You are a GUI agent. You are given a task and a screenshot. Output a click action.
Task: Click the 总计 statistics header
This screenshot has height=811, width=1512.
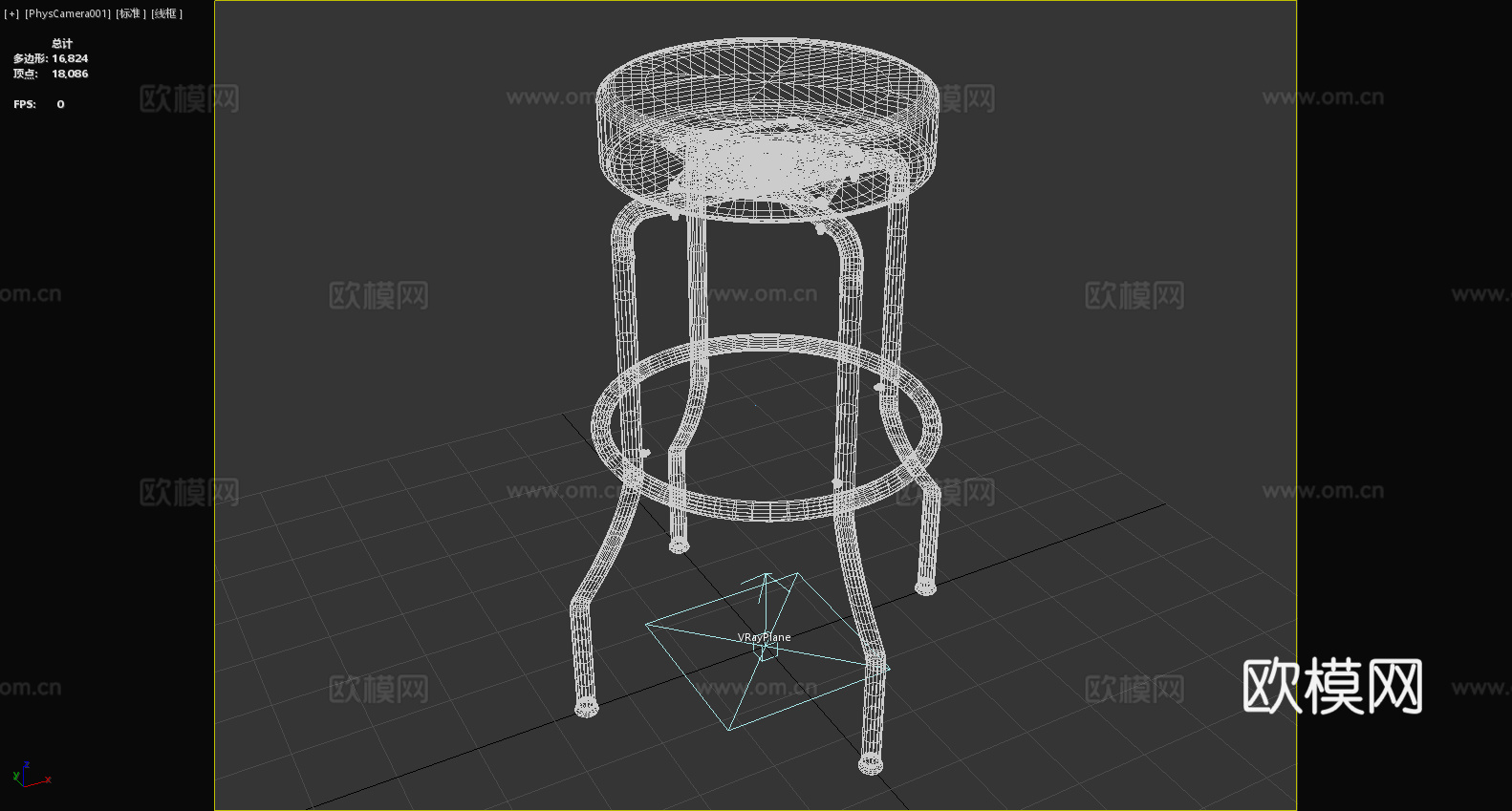62,43
